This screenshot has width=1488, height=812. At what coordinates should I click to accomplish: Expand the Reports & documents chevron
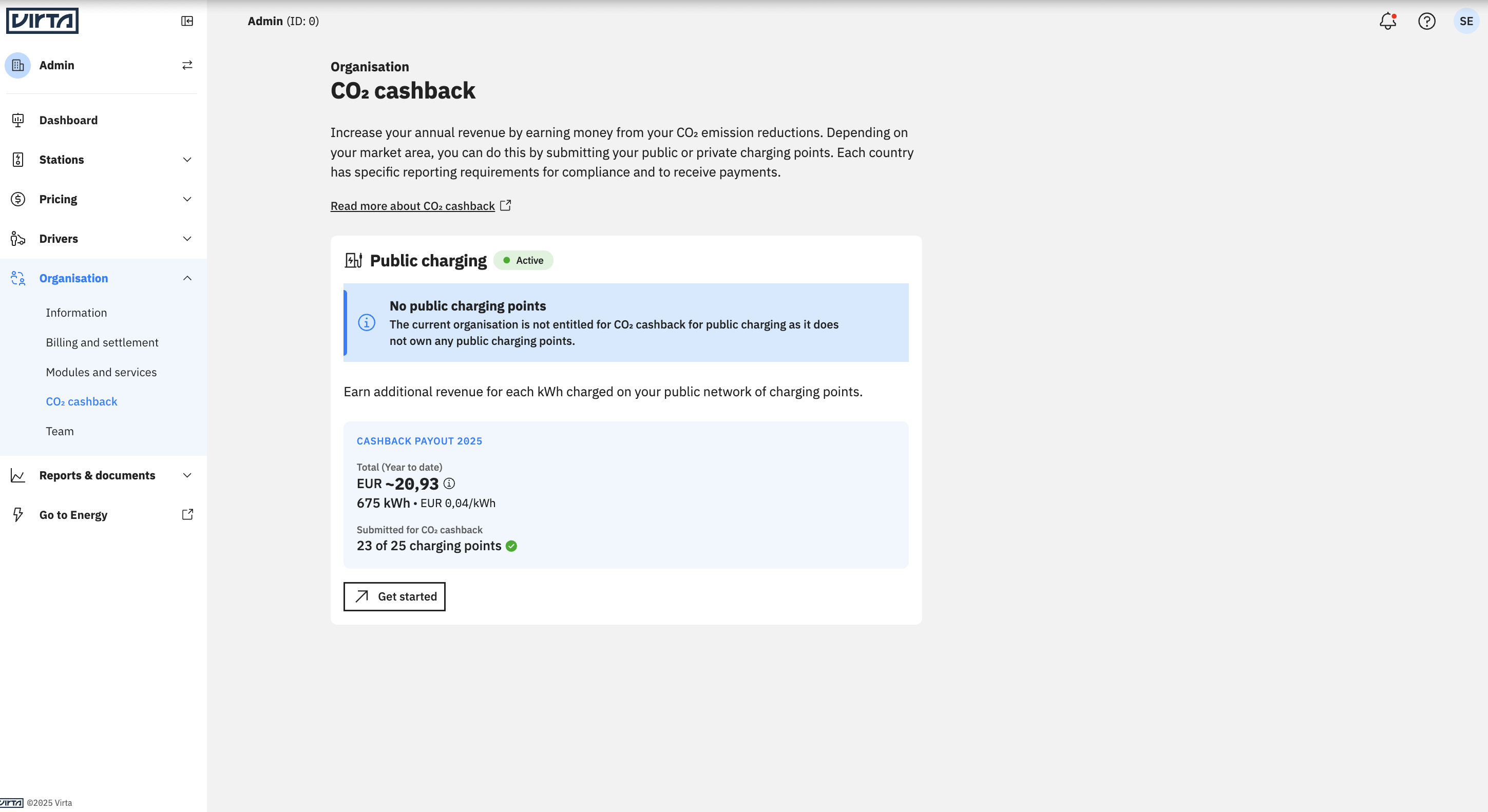point(187,475)
